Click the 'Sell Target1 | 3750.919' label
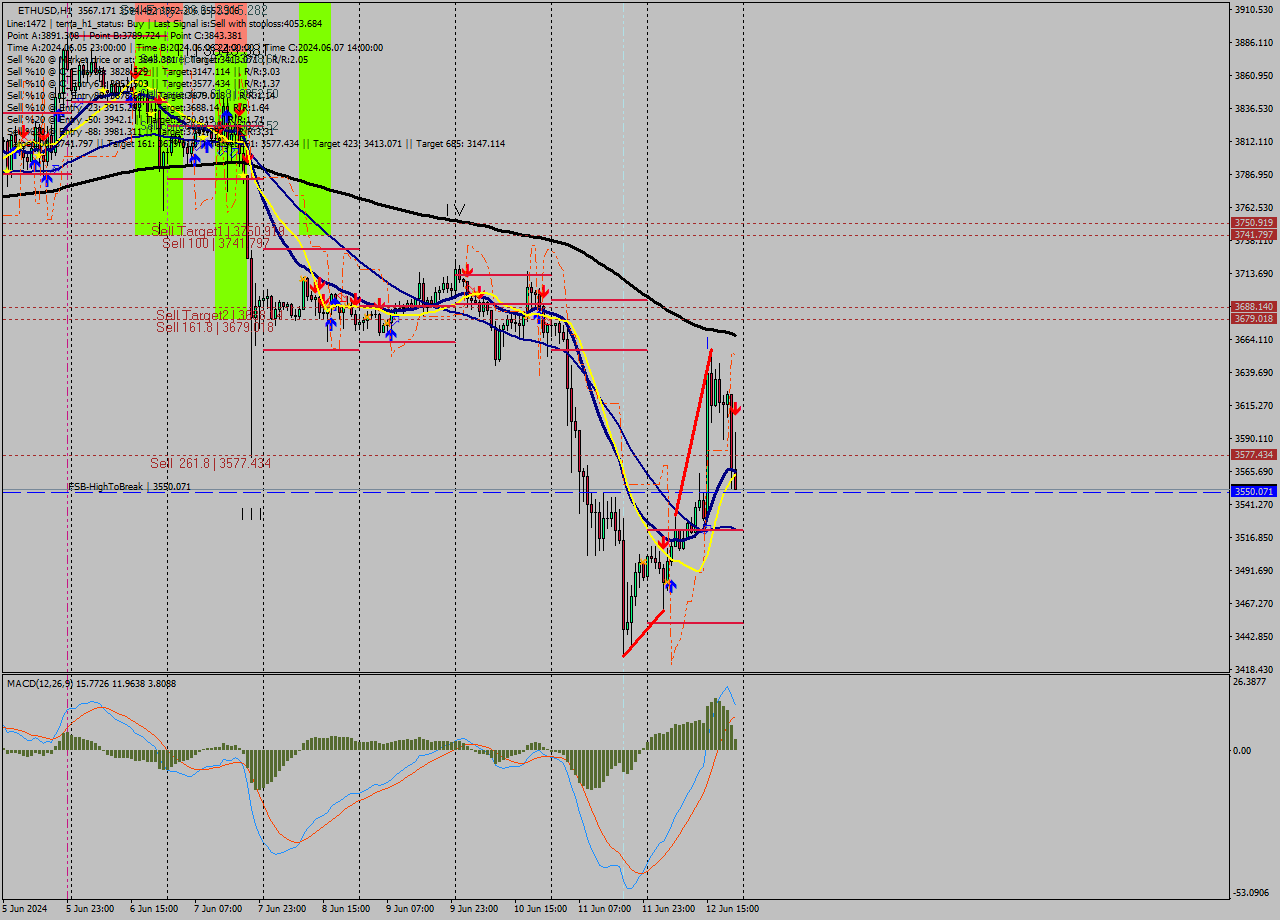The width and height of the screenshot is (1280, 920). pyautogui.click(x=218, y=231)
